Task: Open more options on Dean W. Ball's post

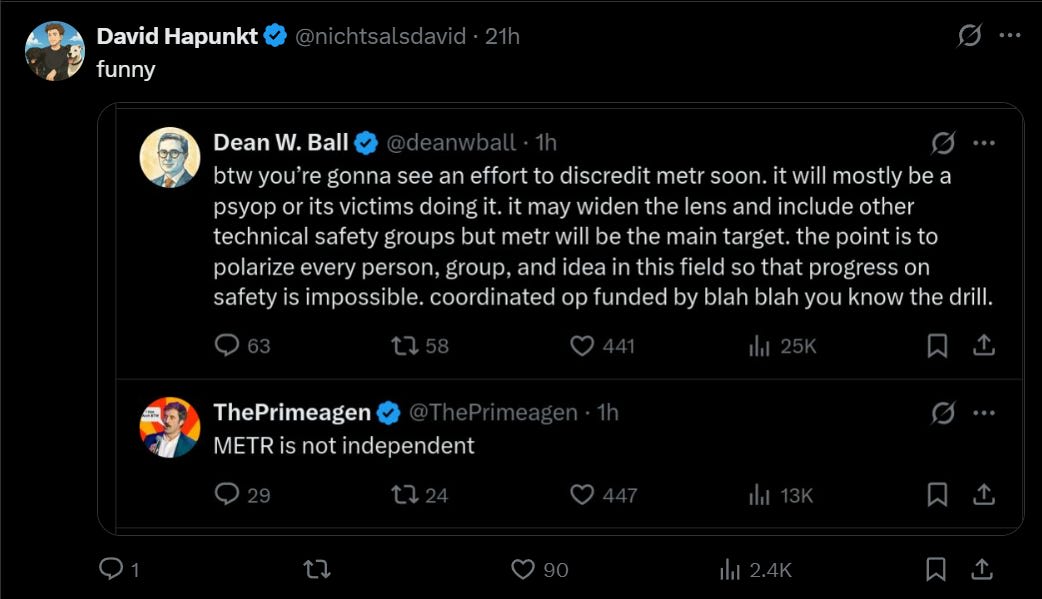Action: (984, 142)
